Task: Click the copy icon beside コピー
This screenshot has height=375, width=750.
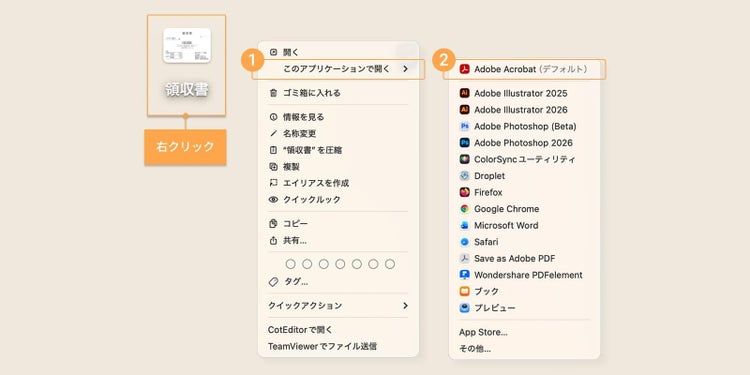Action: click(x=273, y=223)
